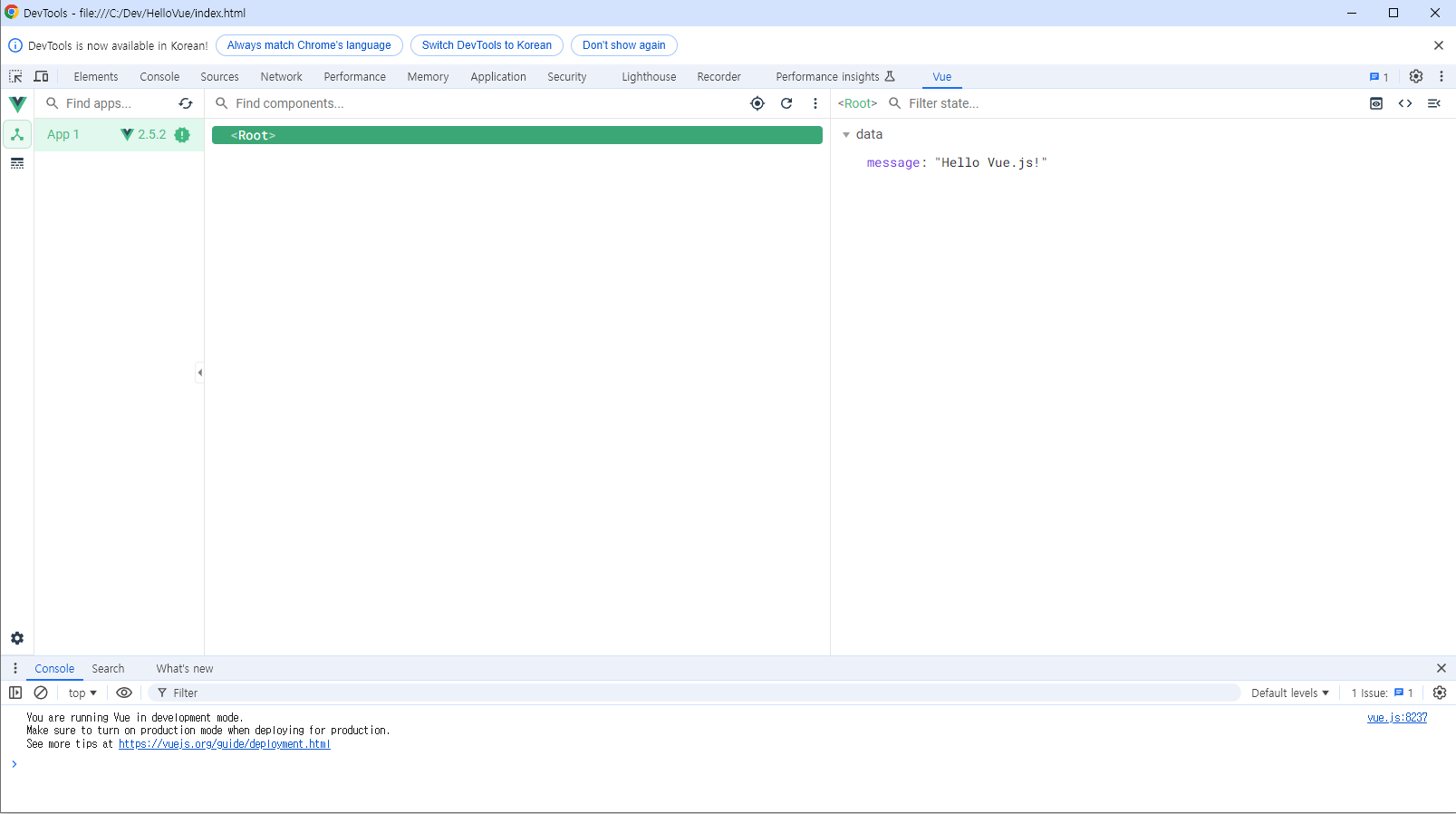Open the Memory tab

(428, 77)
